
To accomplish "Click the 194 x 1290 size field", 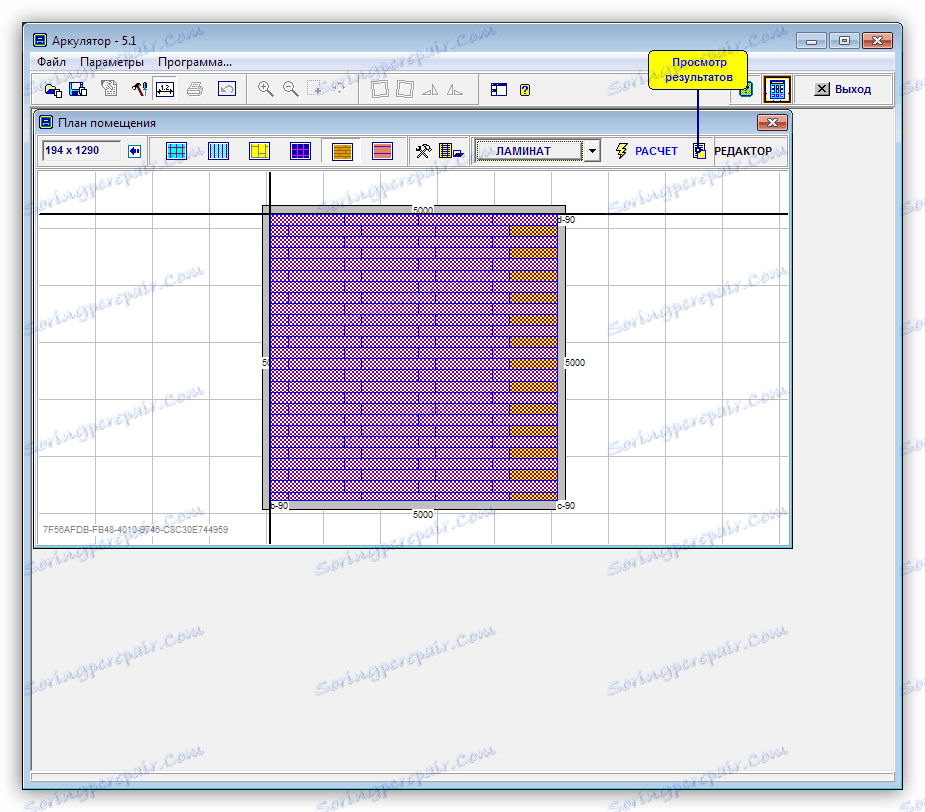I will tap(80, 151).
